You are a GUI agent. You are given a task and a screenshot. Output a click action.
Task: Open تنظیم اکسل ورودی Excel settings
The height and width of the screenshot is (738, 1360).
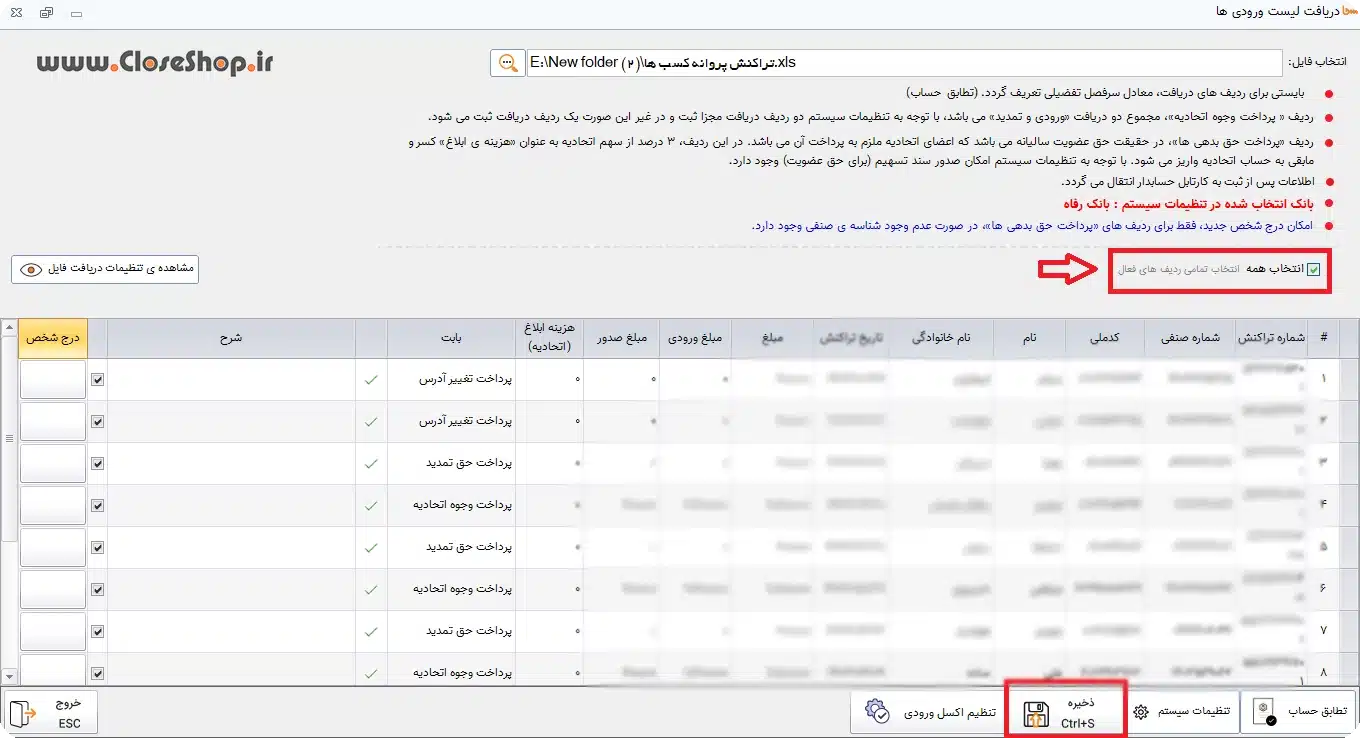pos(929,712)
